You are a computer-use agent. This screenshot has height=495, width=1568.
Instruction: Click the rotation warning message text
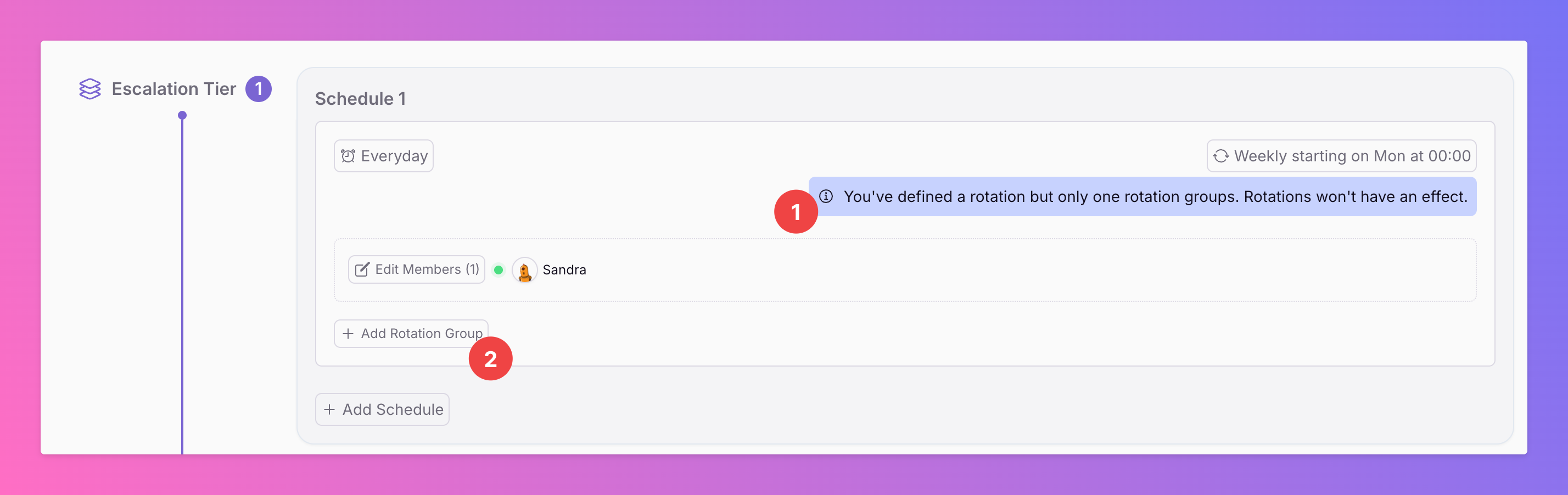[x=1155, y=196]
